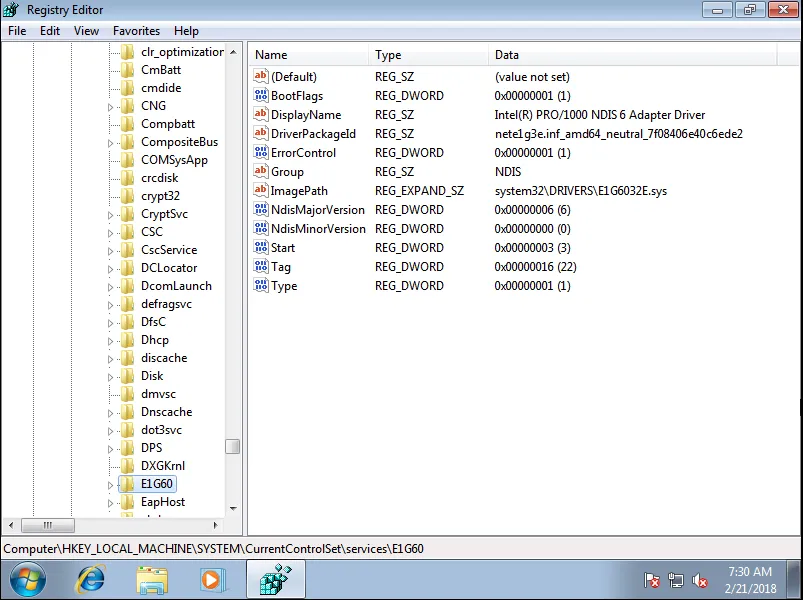Open the Help menu

point(186,31)
